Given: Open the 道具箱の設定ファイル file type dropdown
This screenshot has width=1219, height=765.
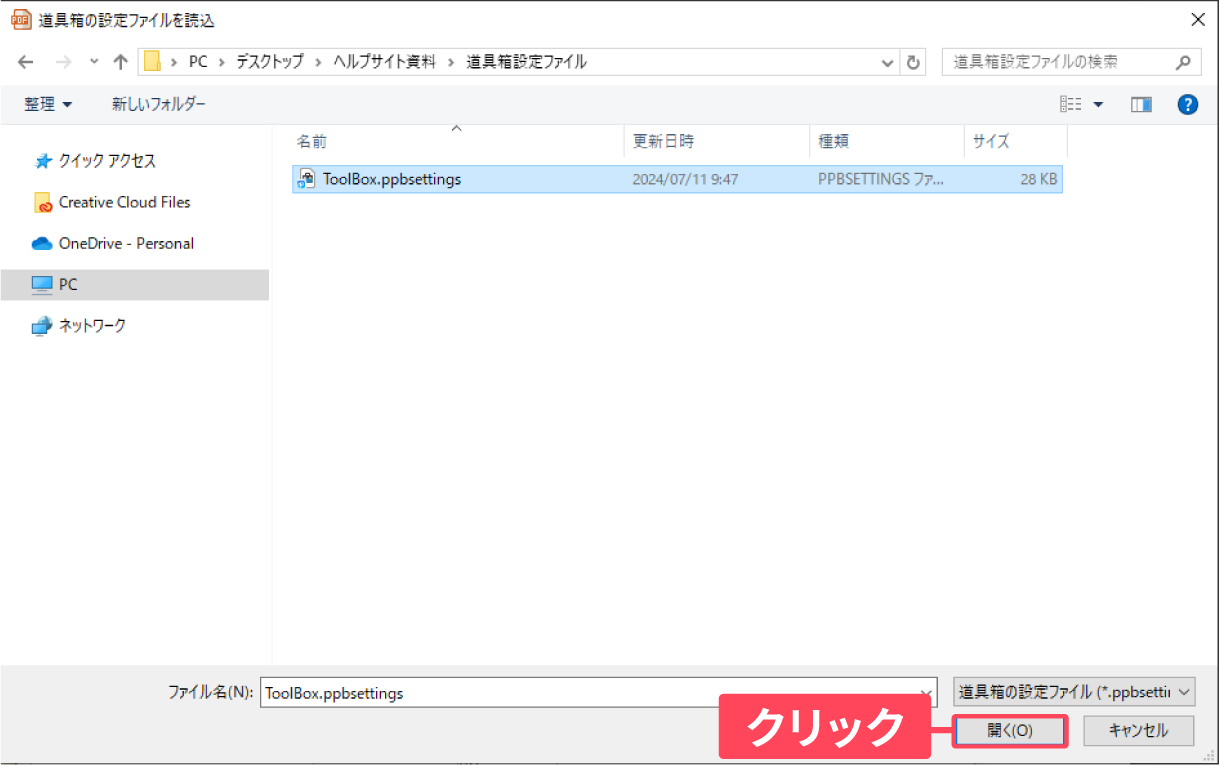Looking at the screenshot, I should pos(1074,692).
